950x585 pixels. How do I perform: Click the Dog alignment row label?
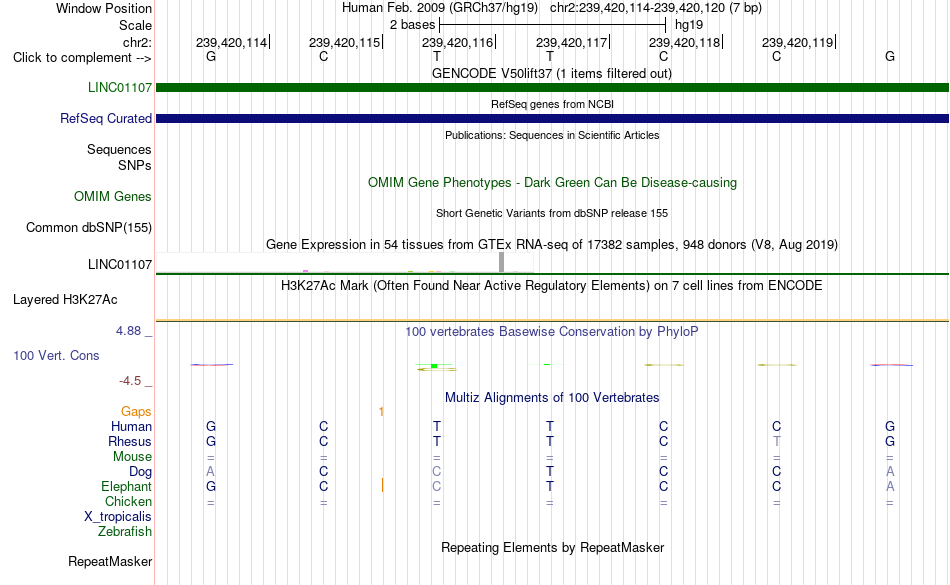point(140,472)
